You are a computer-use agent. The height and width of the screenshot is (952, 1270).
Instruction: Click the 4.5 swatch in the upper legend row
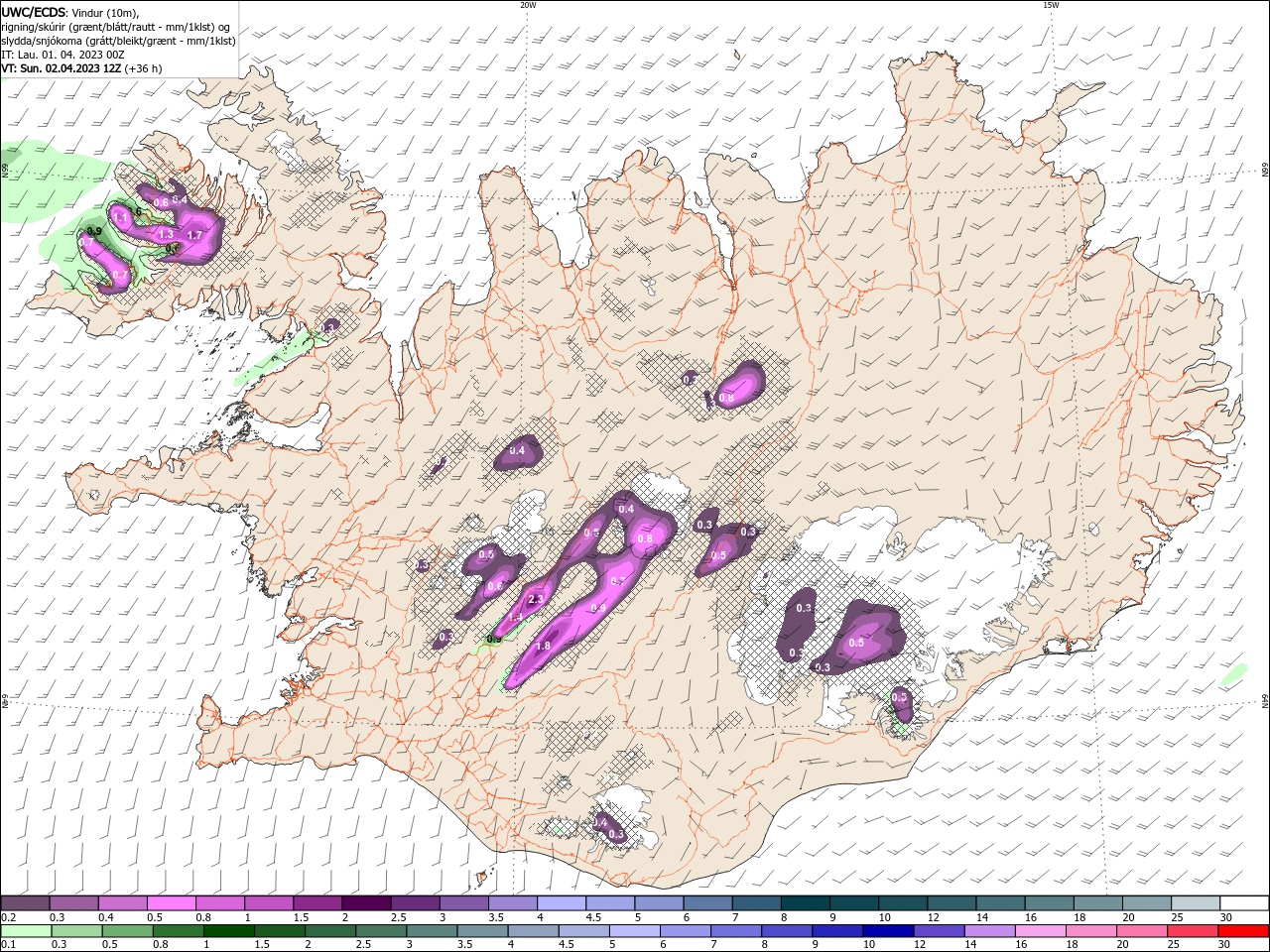pyautogui.click(x=609, y=903)
